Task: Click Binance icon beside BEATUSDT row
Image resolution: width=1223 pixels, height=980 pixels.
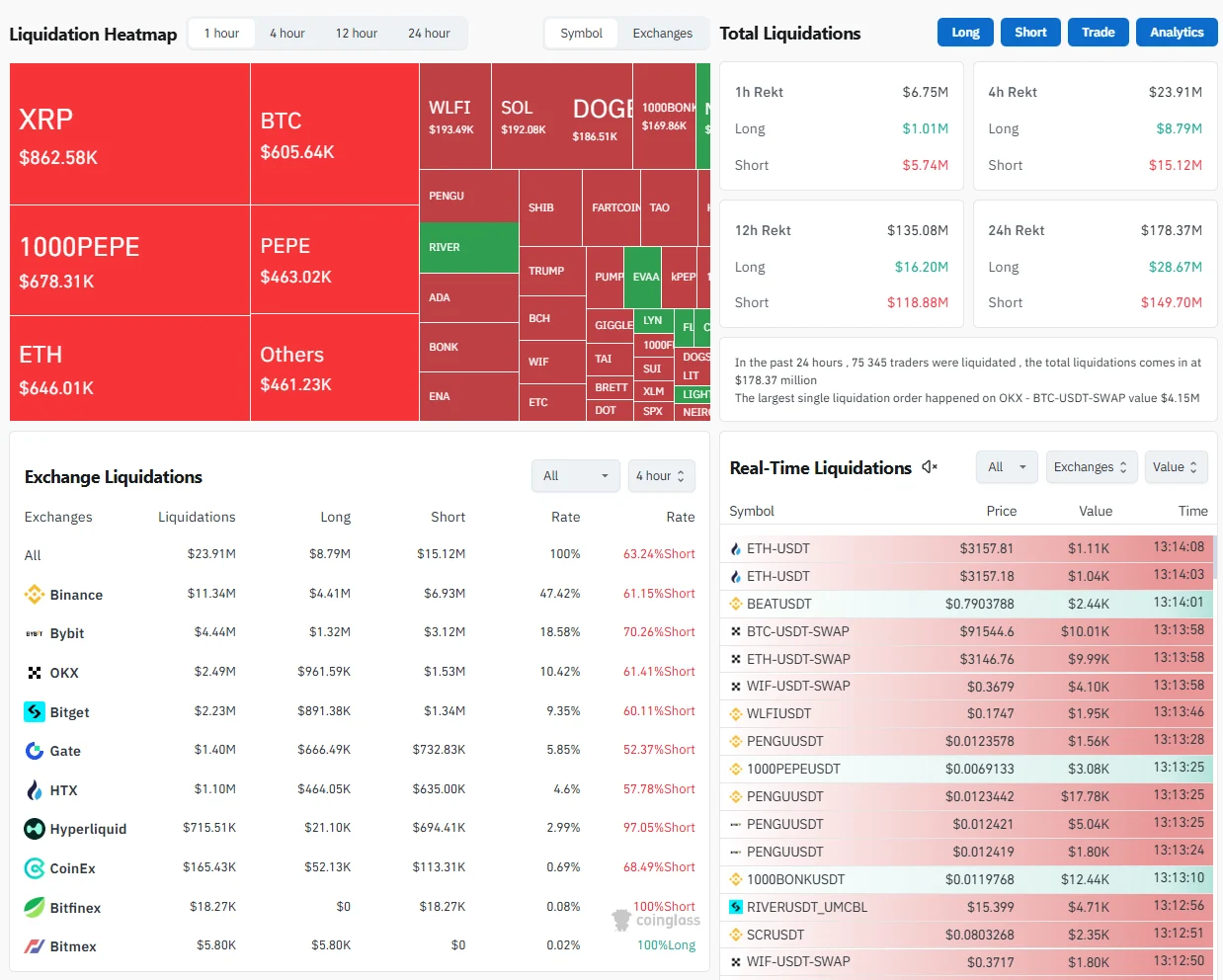Action: [x=736, y=604]
